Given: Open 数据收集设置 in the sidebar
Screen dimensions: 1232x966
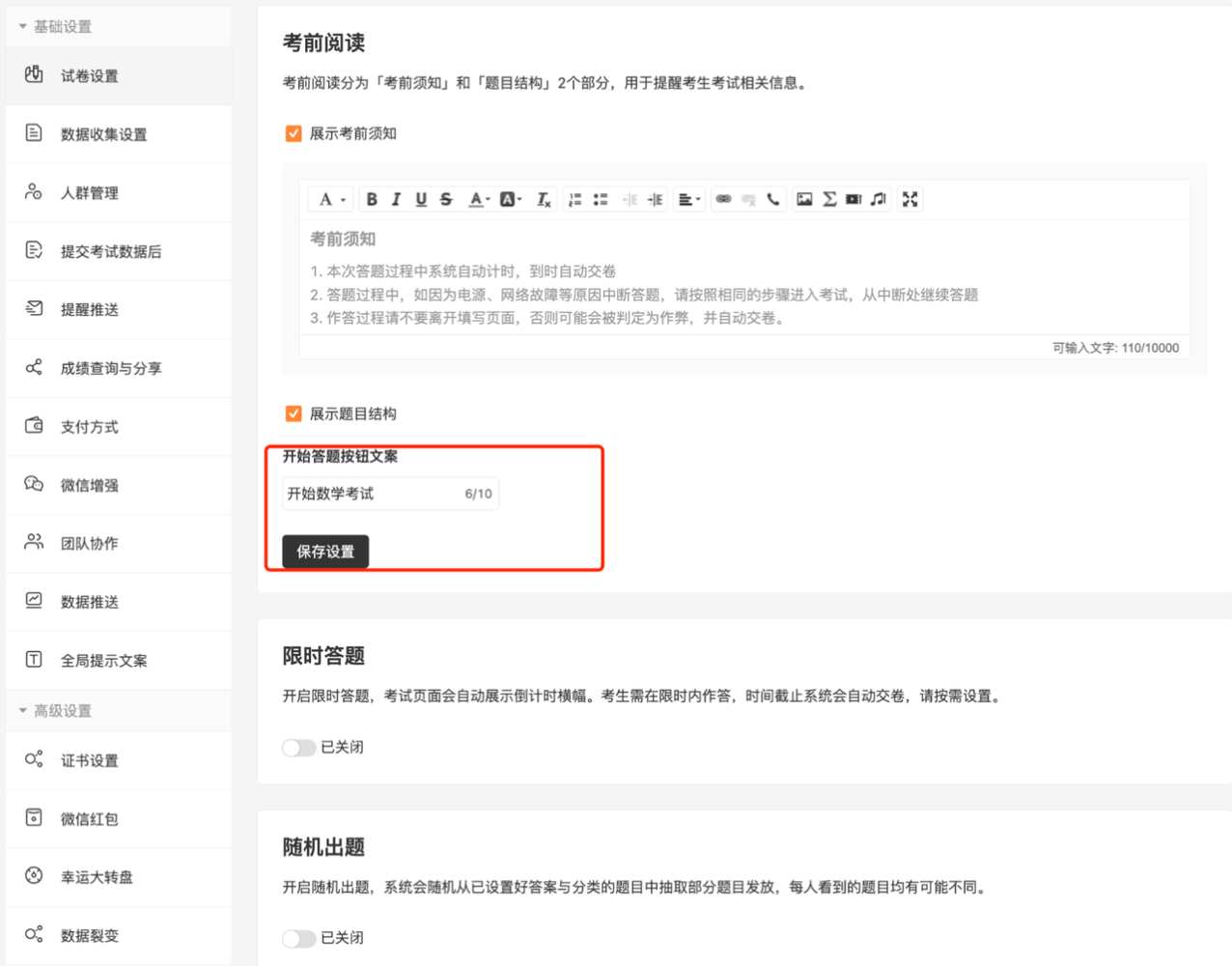Looking at the screenshot, I should pyautogui.click(x=119, y=134).
